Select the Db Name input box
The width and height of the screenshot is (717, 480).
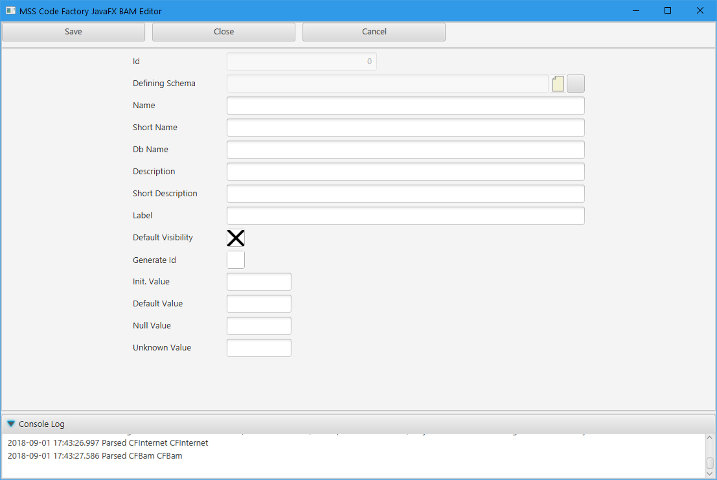(x=405, y=150)
